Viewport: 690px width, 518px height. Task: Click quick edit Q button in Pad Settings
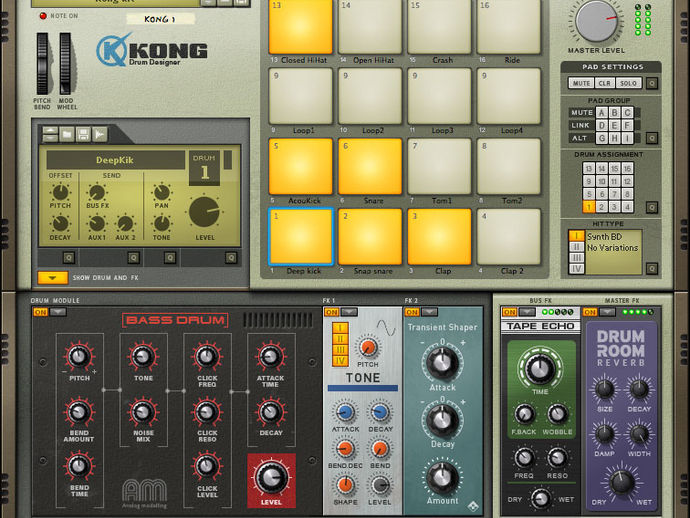point(652,83)
